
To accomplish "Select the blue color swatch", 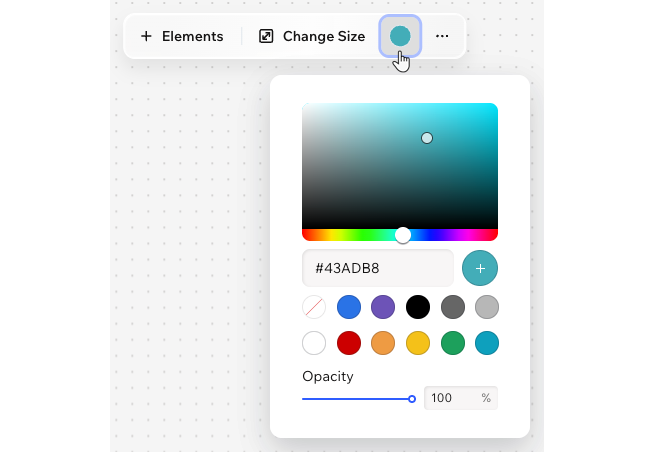I will point(349,307).
